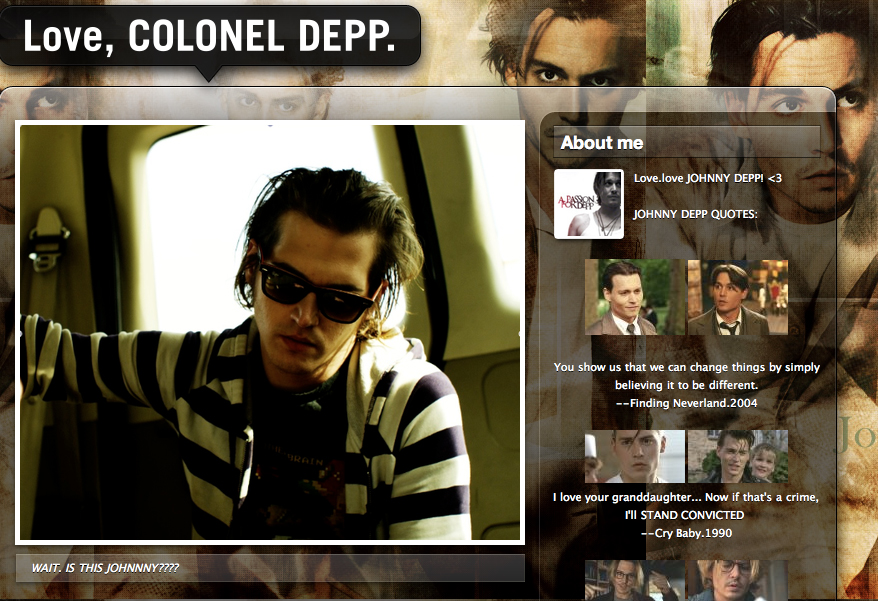Image resolution: width=878 pixels, height=601 pixels.
Task: Open the "A Passion for Depp" profile avatar
Action: [x=589, y=204]
